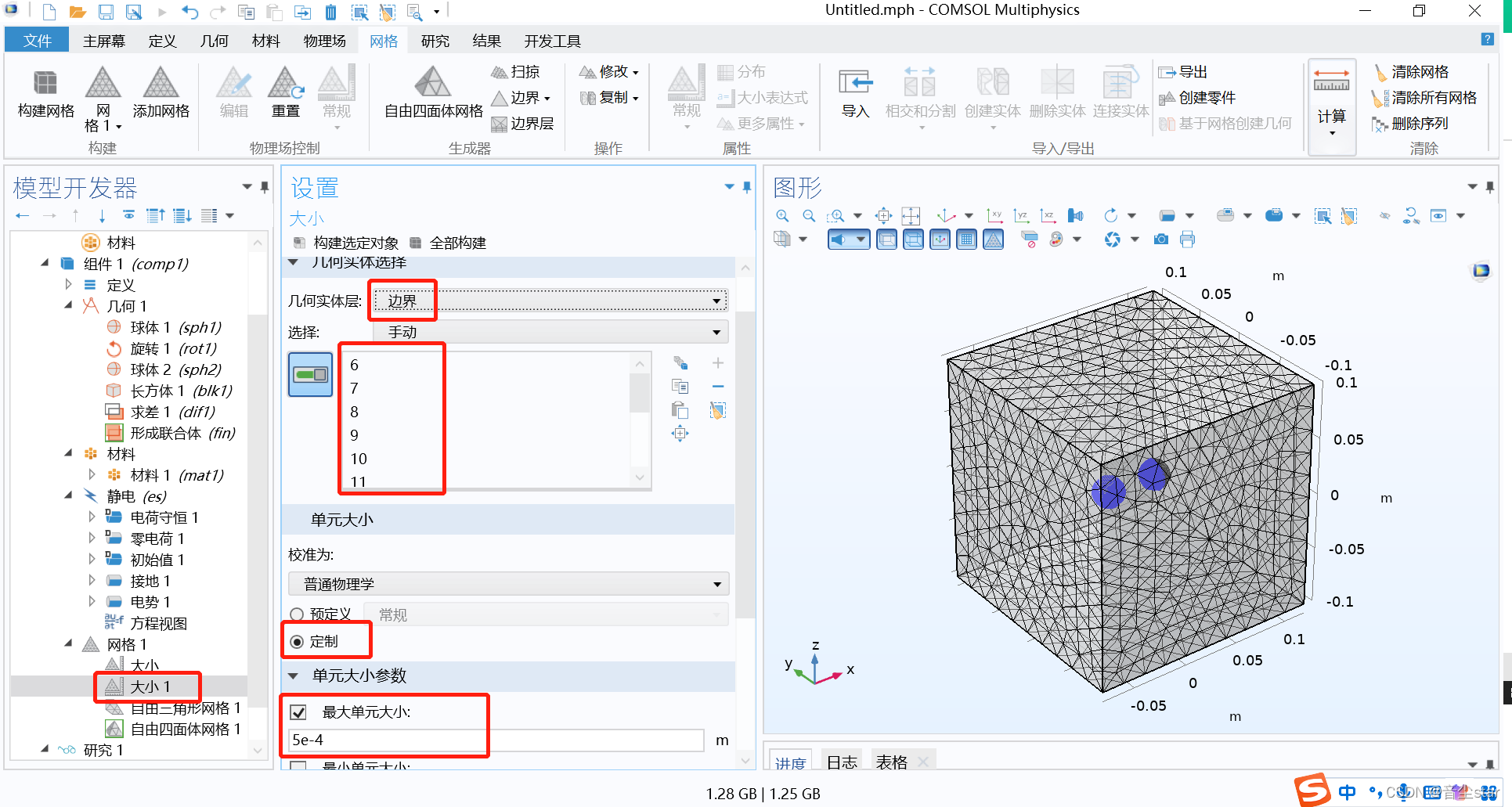This screenshot has height=807, width=1512.
Task: Click the maximum element size field 5e-4
Action: click(496, 740)
